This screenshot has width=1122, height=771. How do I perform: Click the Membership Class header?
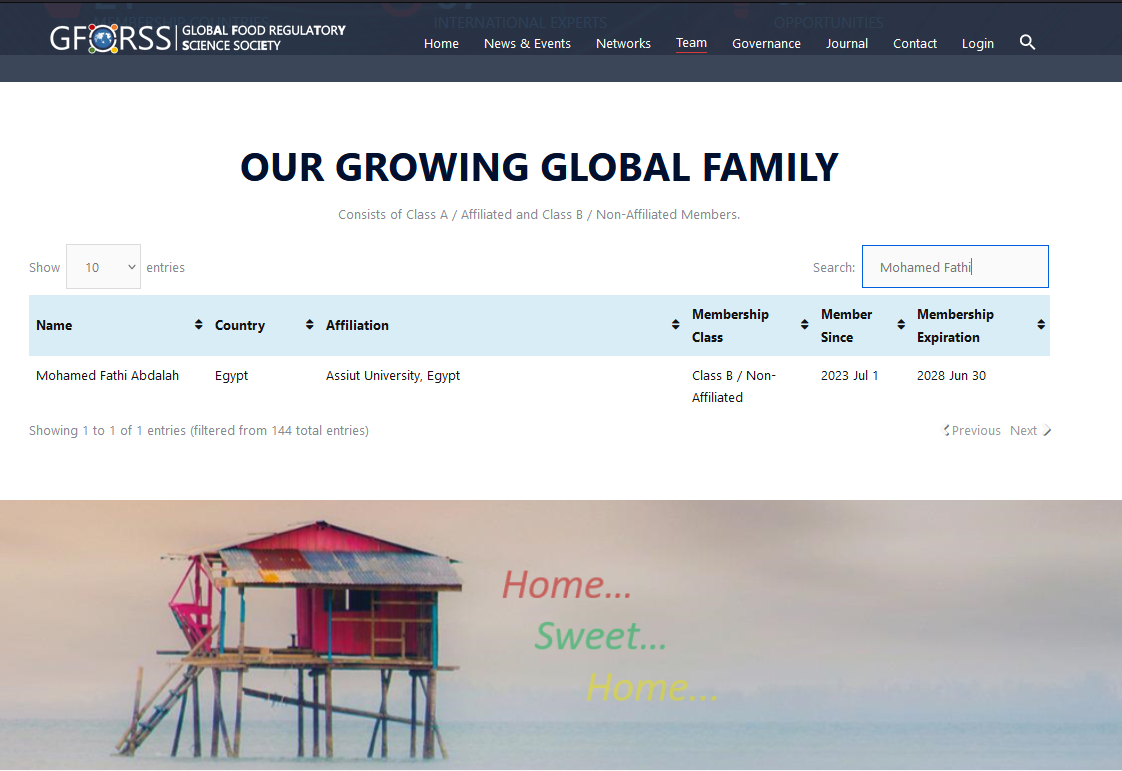[x=749, y=325]
